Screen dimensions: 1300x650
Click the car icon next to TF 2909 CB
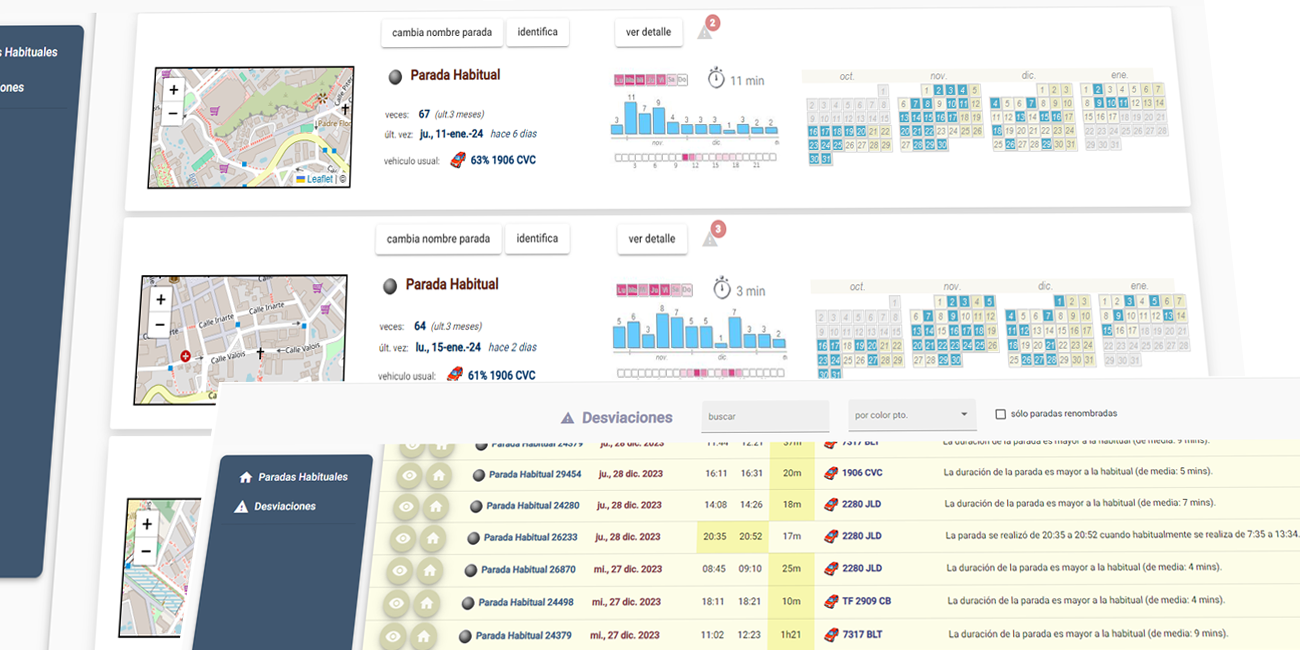pos(832,601)
